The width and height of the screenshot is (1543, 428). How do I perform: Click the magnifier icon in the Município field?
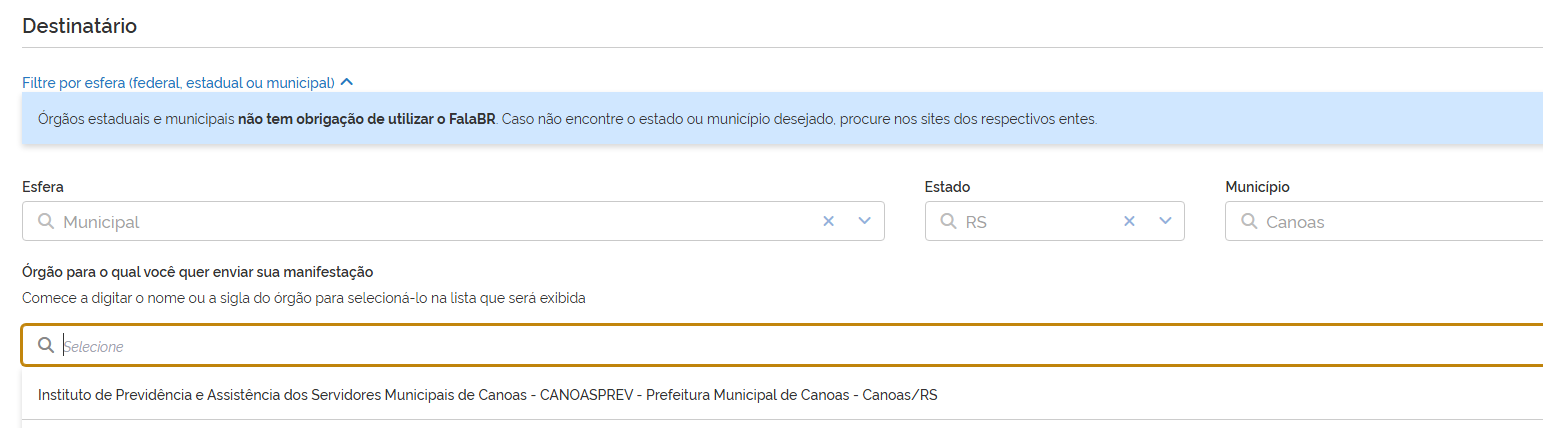coord(1248,222)
